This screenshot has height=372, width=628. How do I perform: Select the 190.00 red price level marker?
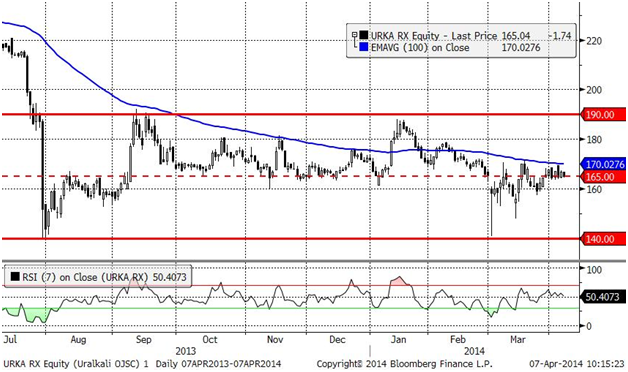tap(603, 115)
